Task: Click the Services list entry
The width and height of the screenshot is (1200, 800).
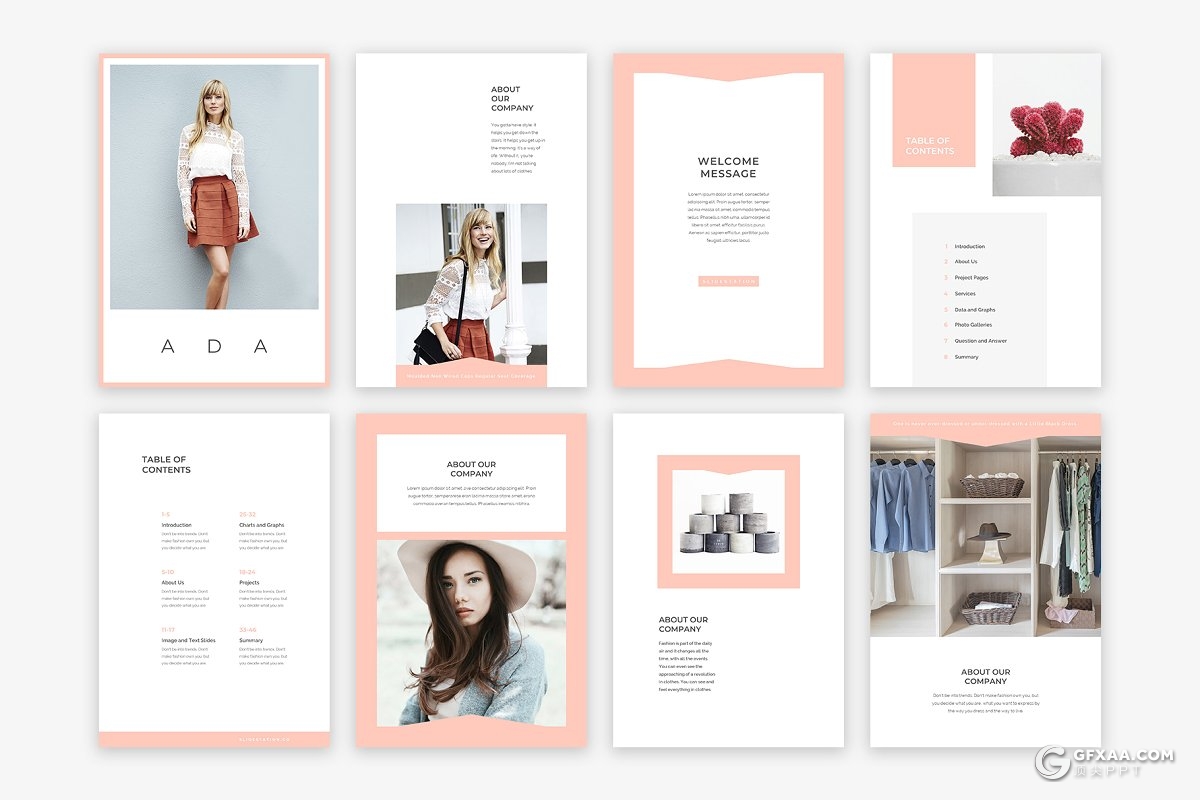Action: coord(965,294)
